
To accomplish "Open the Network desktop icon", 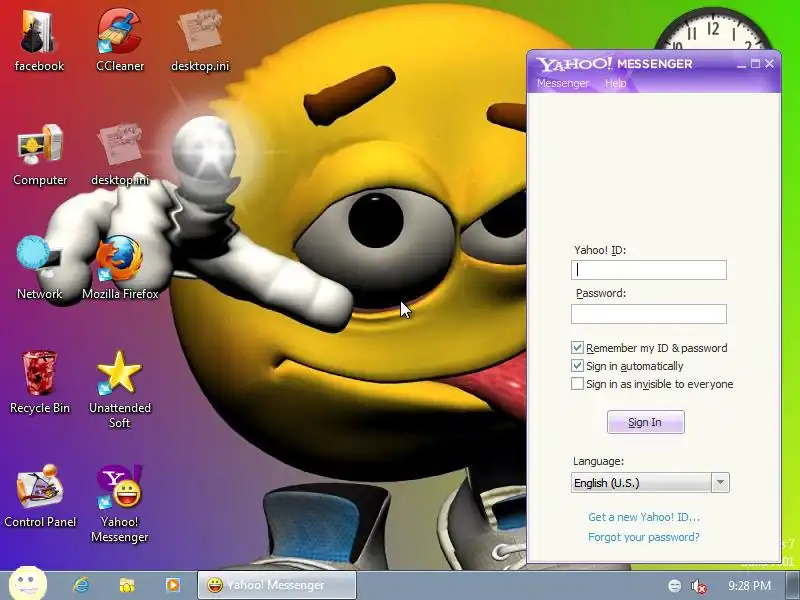I will click(x=39, y=268).
